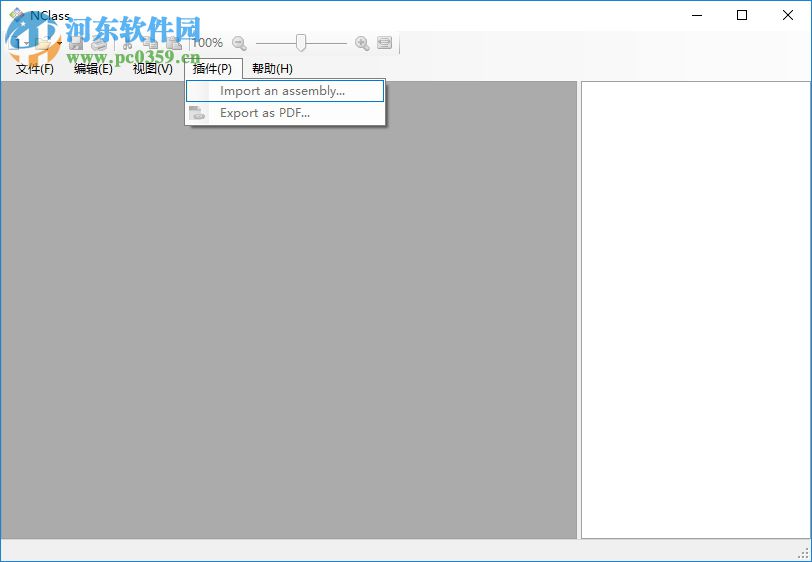
Task: Close the NClass window
Action: [x=788, y=15]
